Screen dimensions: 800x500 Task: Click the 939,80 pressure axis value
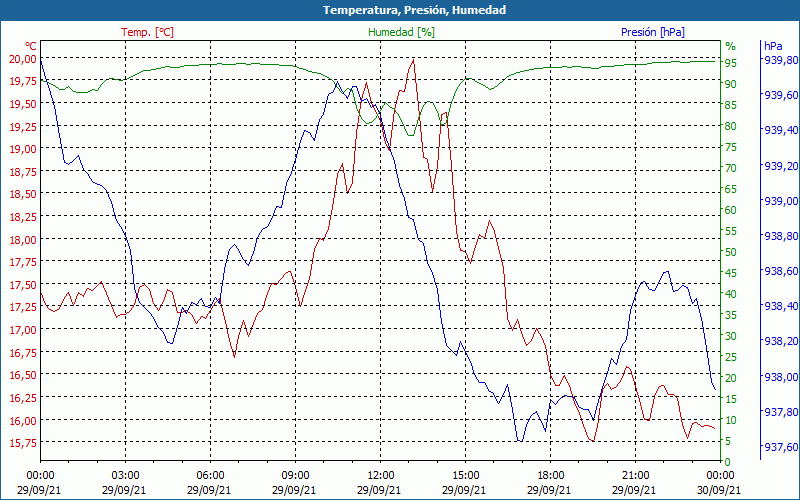pyautogui.click(x=779, y=60)
